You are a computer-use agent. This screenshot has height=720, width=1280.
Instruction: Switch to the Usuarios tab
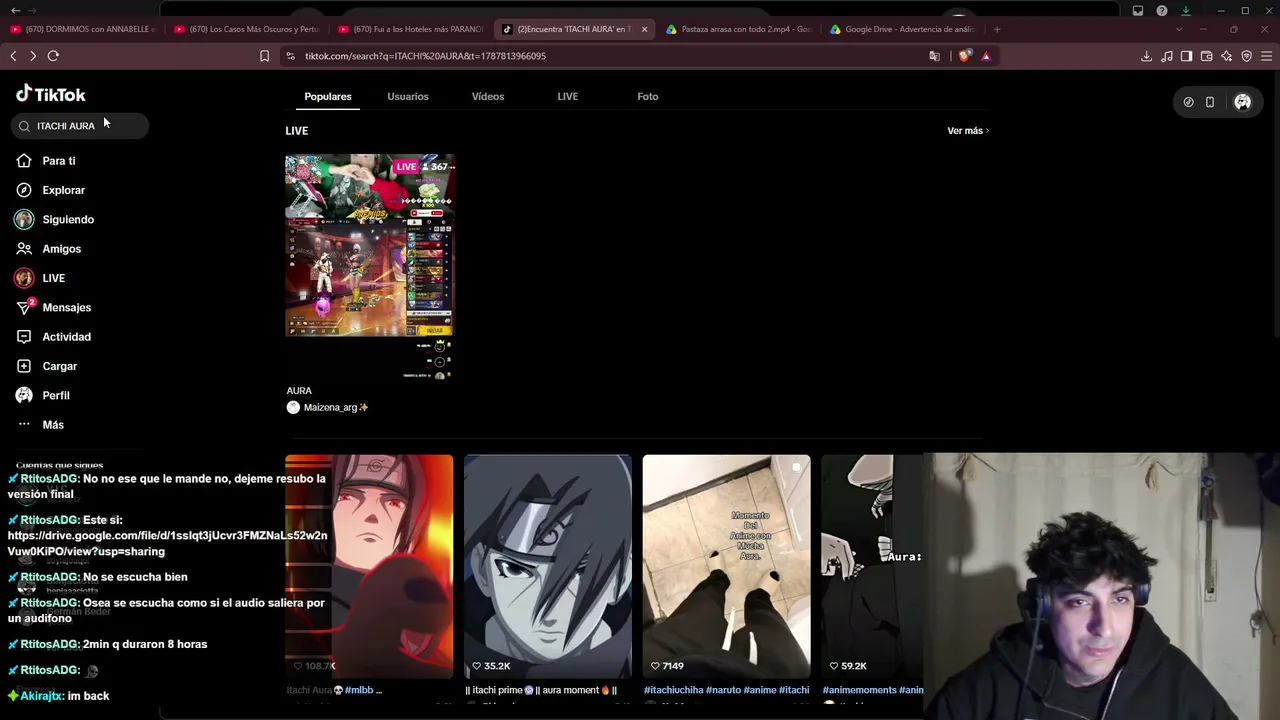(408, 96)
